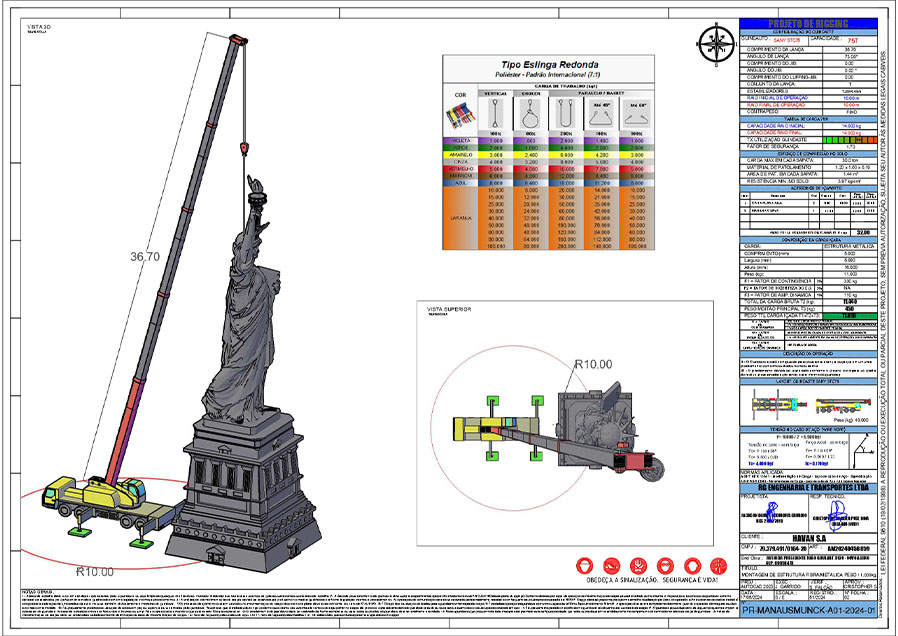Select the VIOLETA color row label
Screen dimensions: 898x636
tap(460, 140)
